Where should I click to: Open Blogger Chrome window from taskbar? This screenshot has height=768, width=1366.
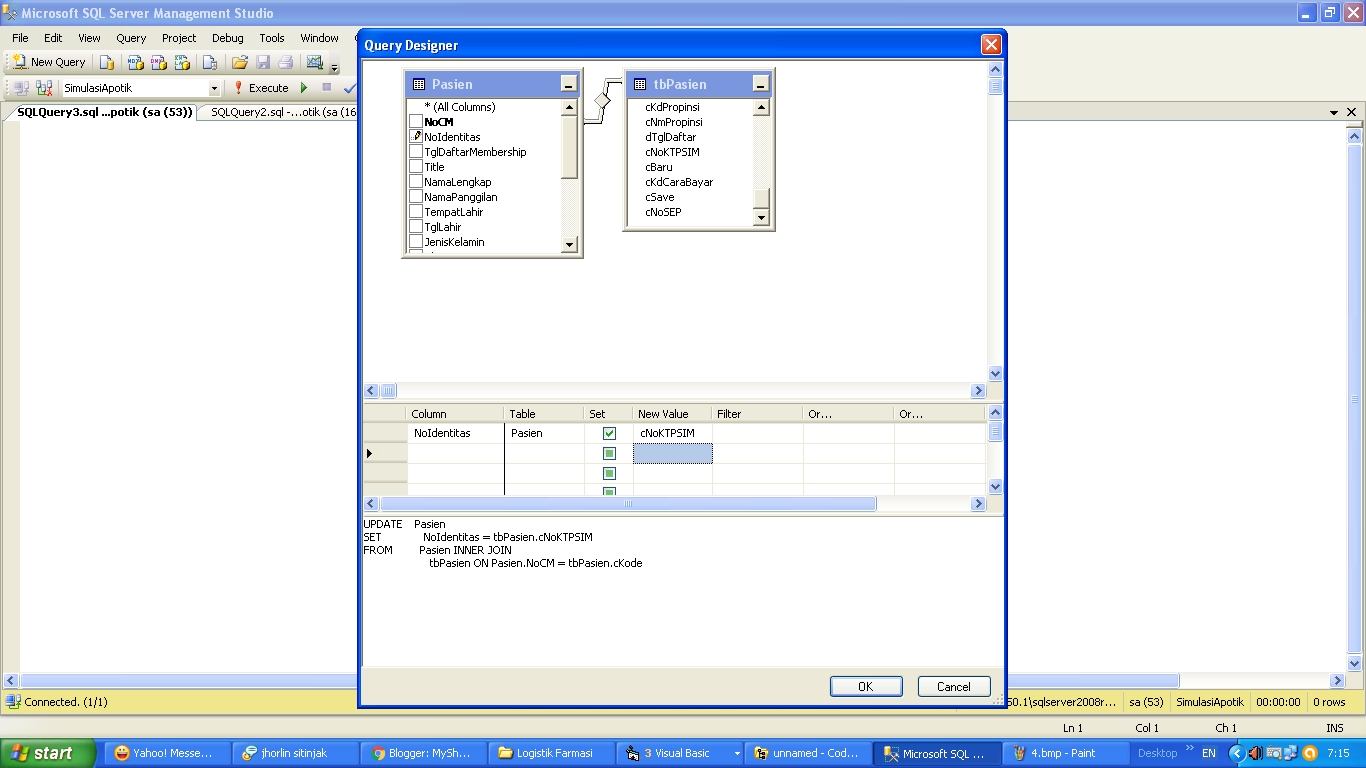(423, 753)
